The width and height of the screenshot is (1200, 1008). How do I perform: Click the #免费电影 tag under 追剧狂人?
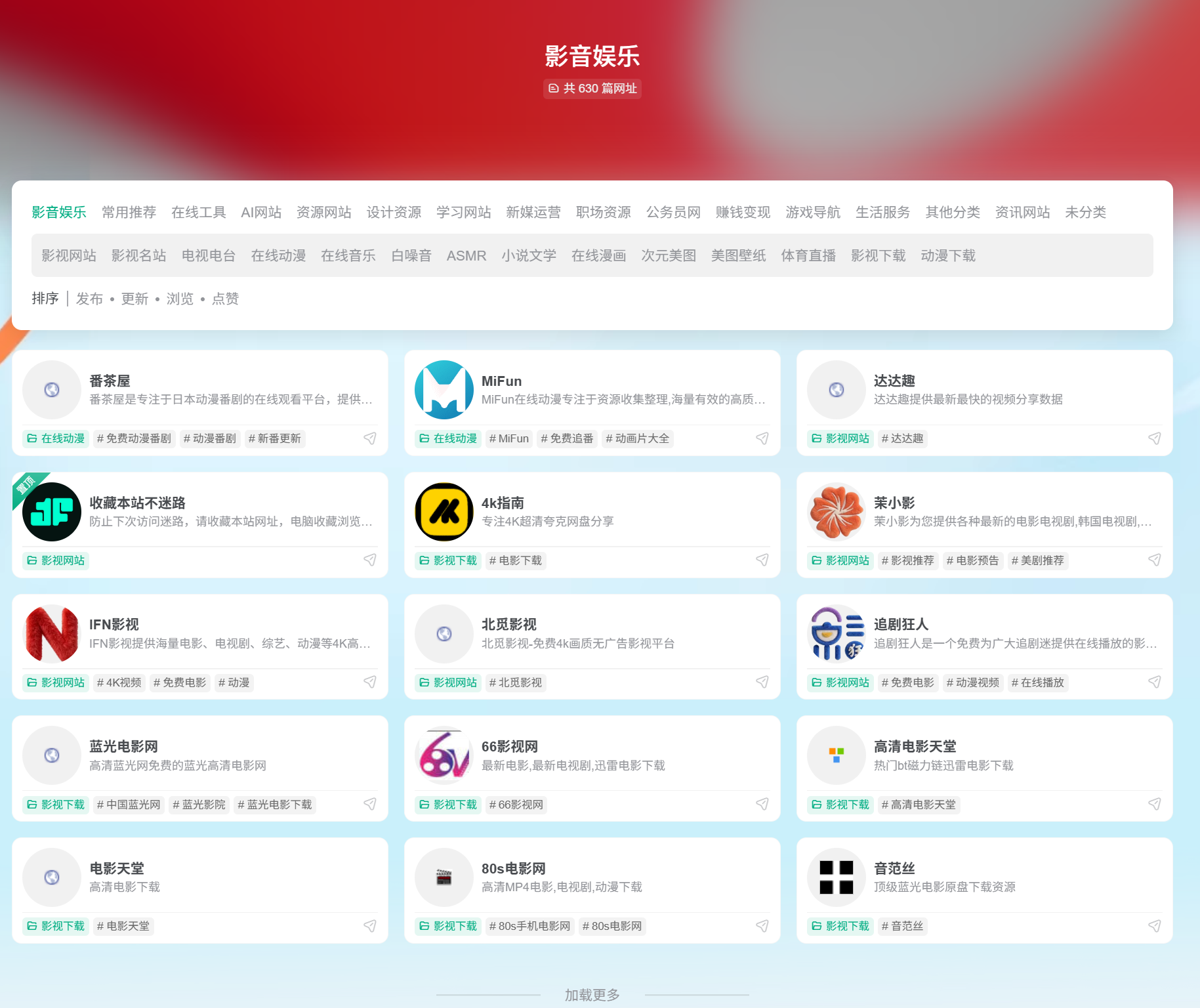pyautogui.click(x=907, y=682)
